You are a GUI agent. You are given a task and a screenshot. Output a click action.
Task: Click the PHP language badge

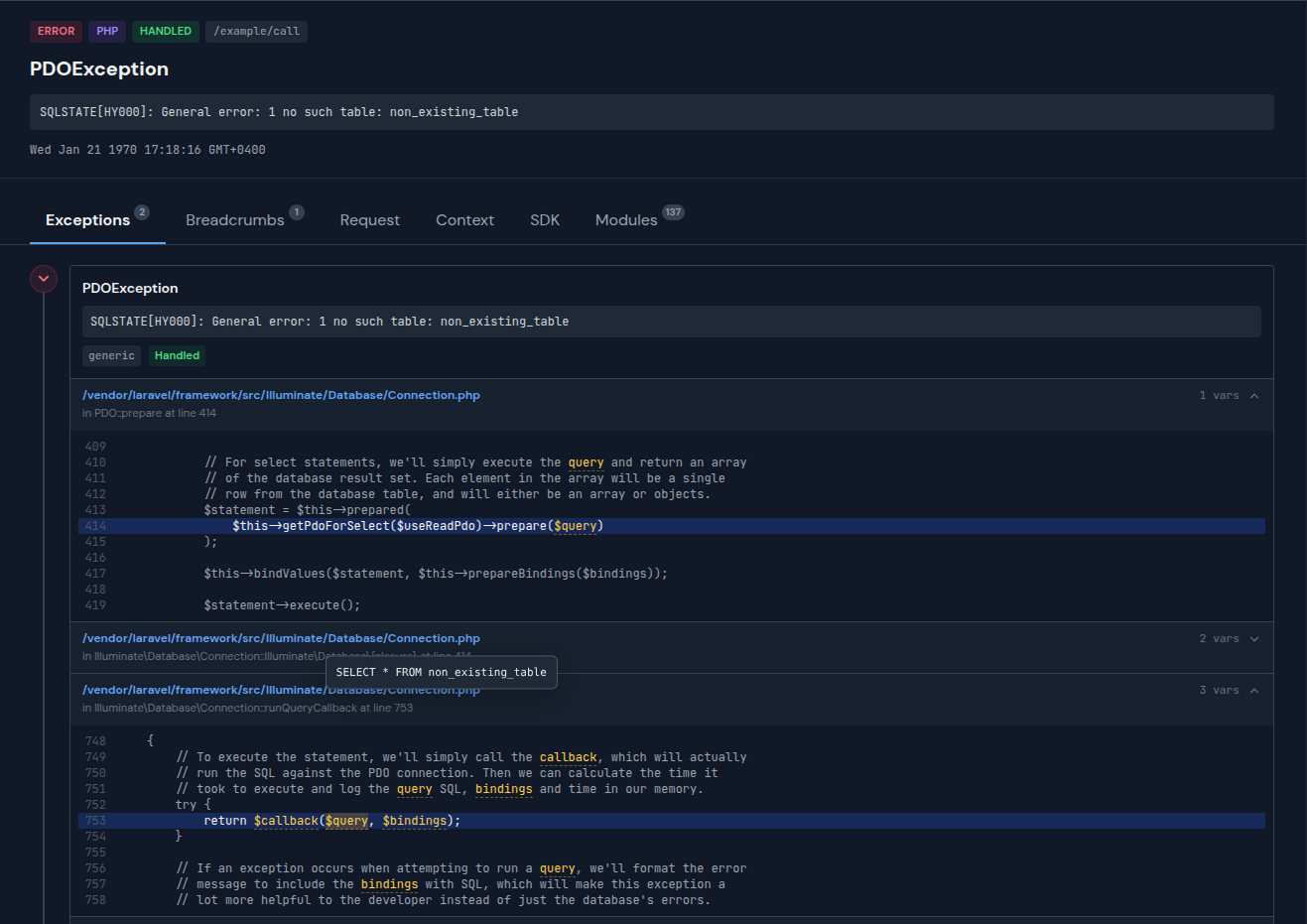click(106, 31)
